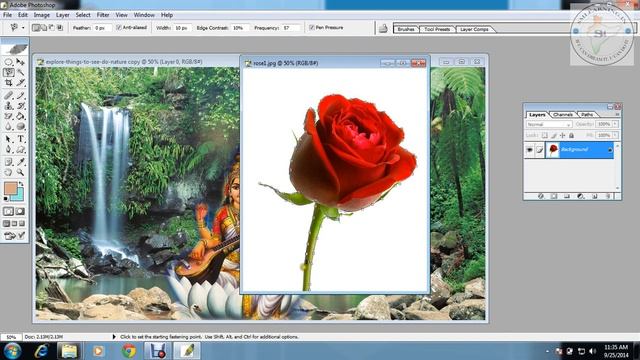Select the Clone Stamp tool
Image resolution: width=640 pixels, height=360 pixels.
8,106
